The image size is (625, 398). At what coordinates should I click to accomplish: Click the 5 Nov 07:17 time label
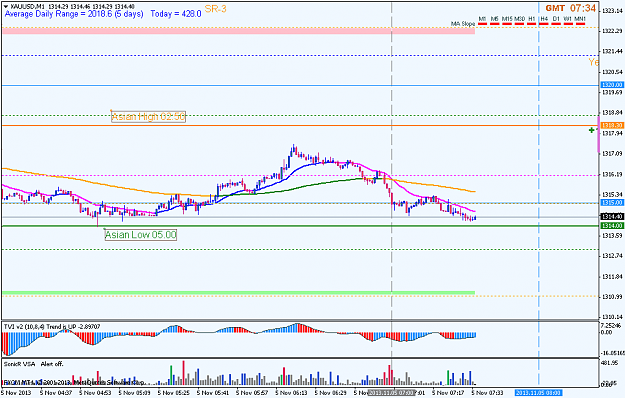point(448,393)
